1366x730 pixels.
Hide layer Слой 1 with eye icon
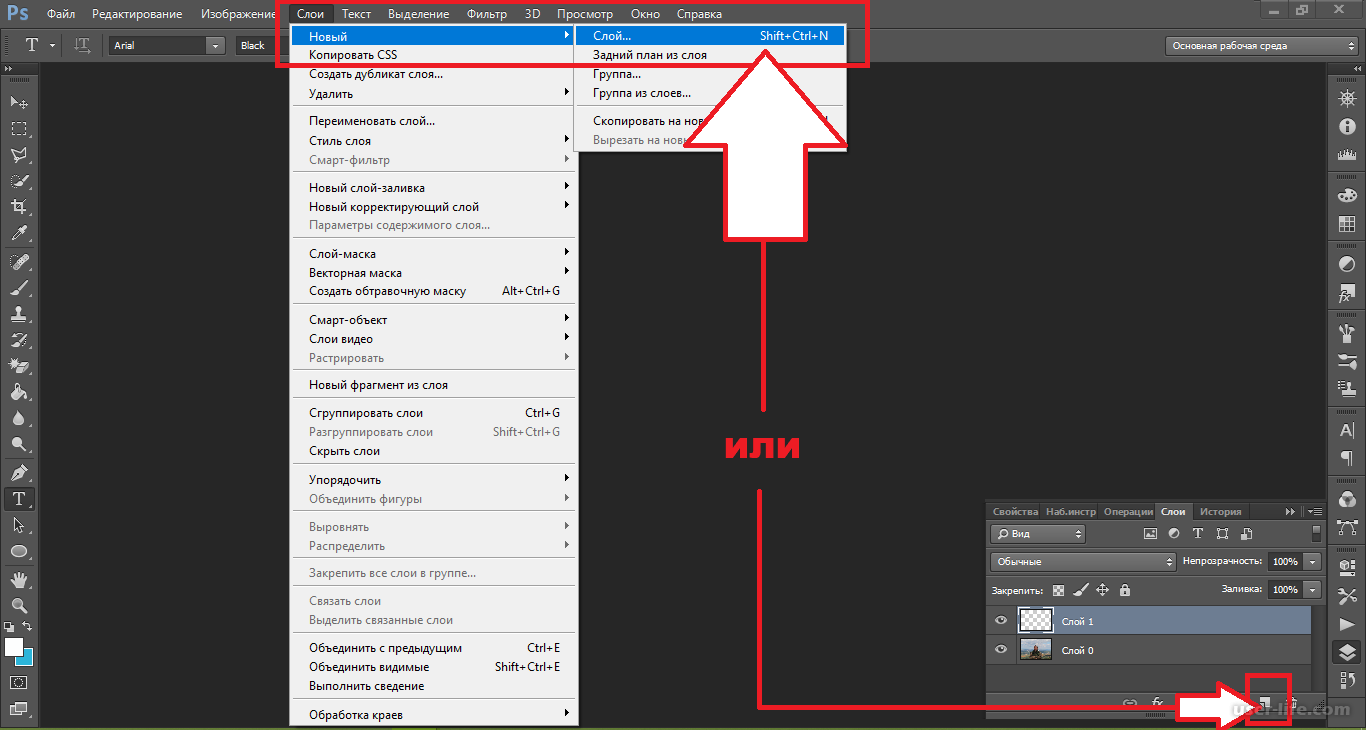[1001, 621]
